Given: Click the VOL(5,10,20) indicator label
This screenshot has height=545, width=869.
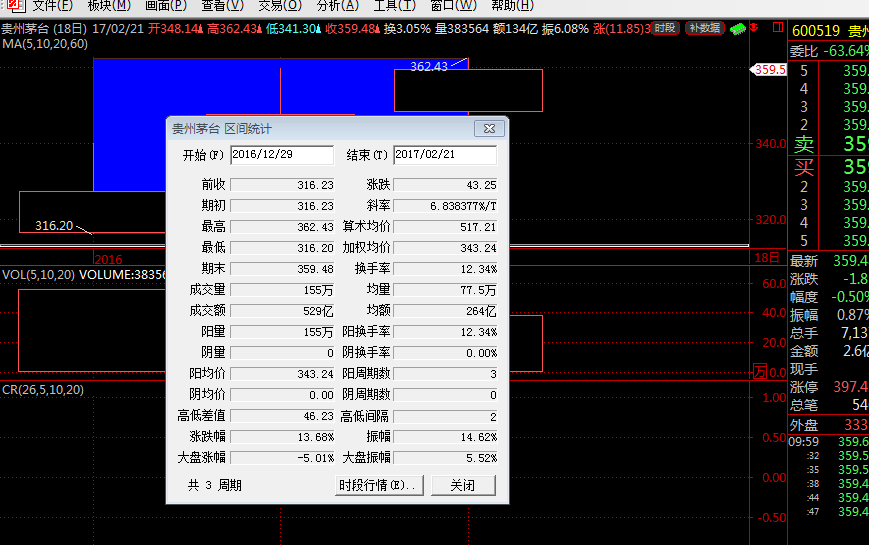Looking at the screenshot, I should pyautogui.click(x=38, y=274).
